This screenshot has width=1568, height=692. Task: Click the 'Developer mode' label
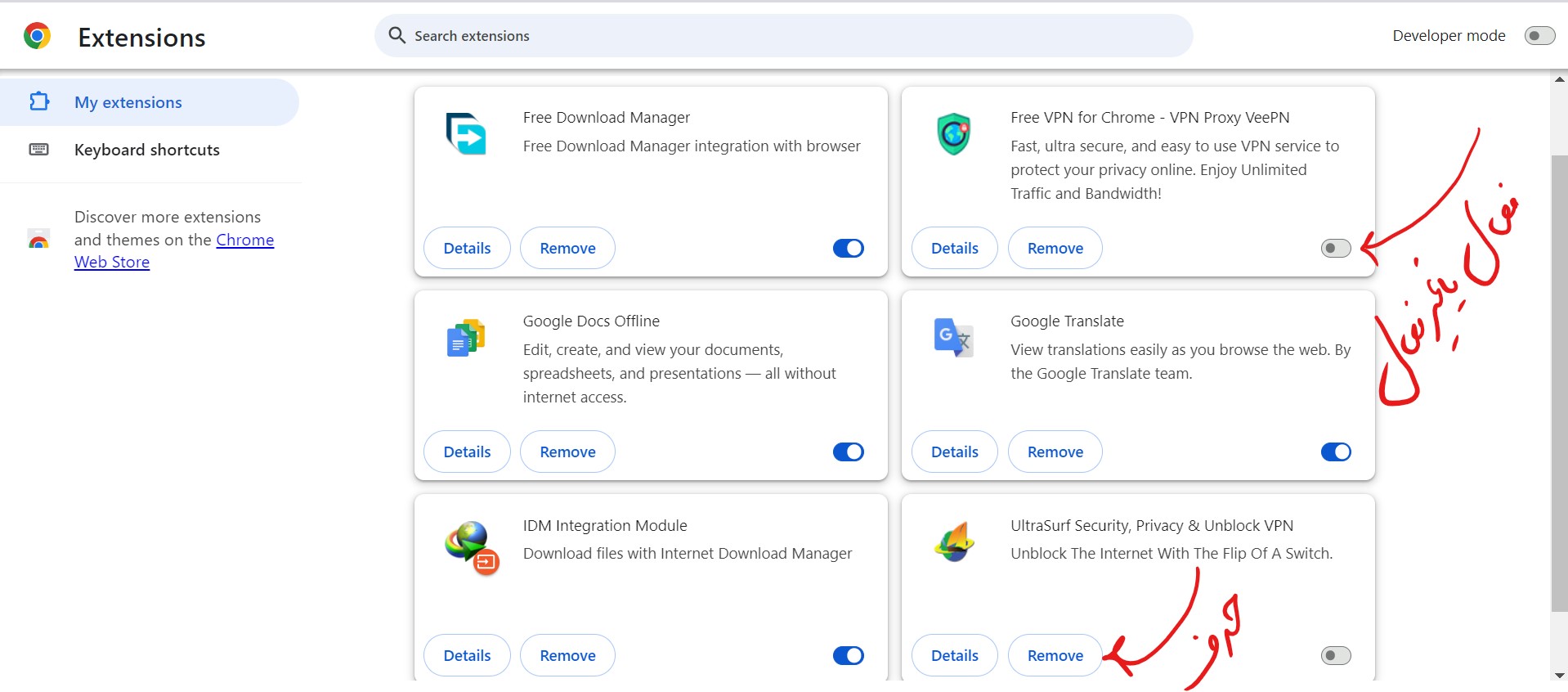(1449, 35)
